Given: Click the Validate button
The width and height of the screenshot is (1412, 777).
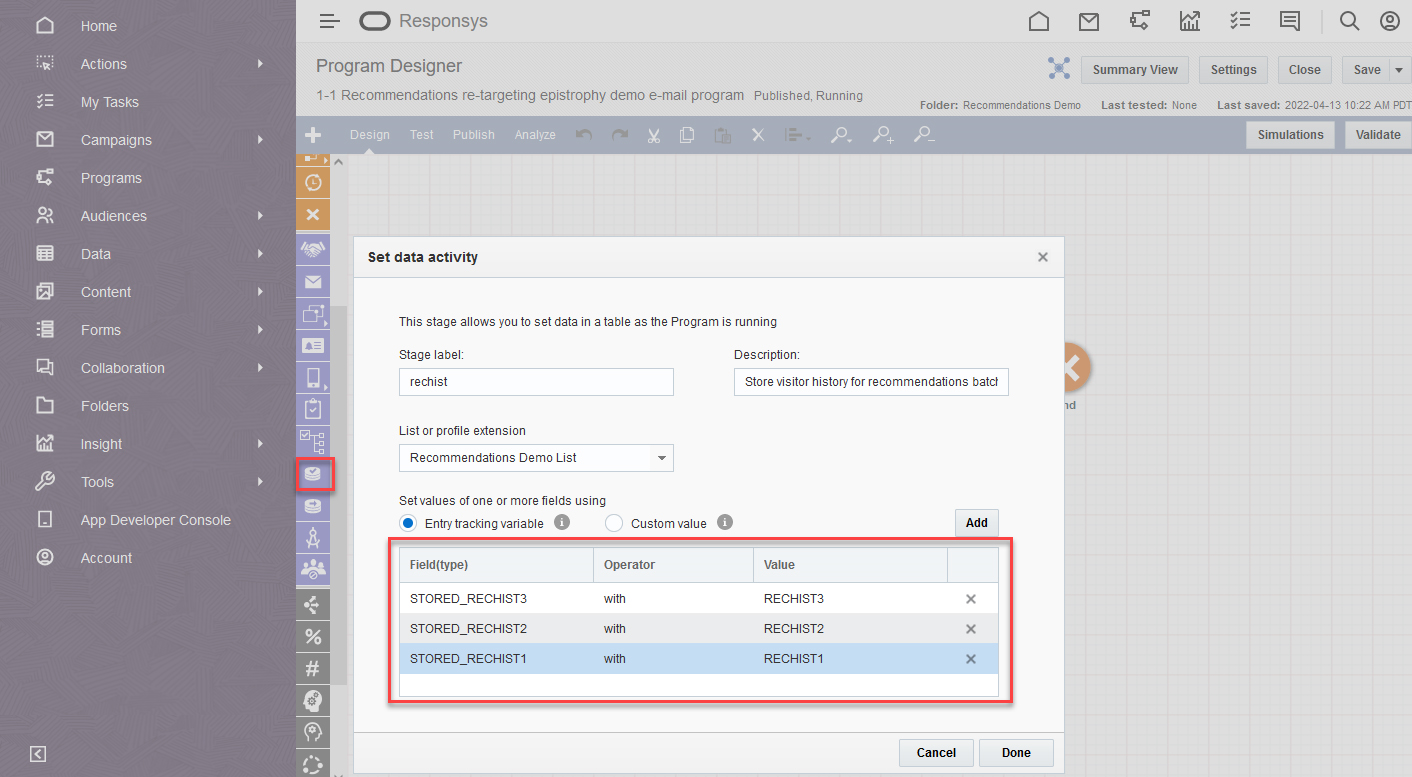Looking at the screenshot, I should click(x=1378, y=135).
